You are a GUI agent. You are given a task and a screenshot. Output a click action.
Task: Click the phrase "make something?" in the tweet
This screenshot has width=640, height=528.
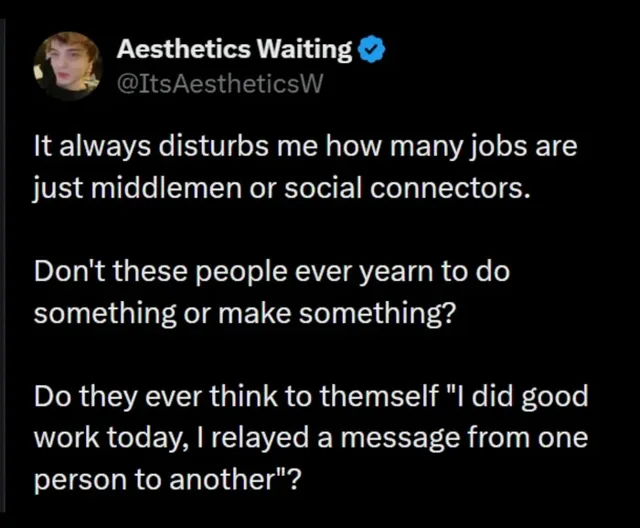click(337, 313)
